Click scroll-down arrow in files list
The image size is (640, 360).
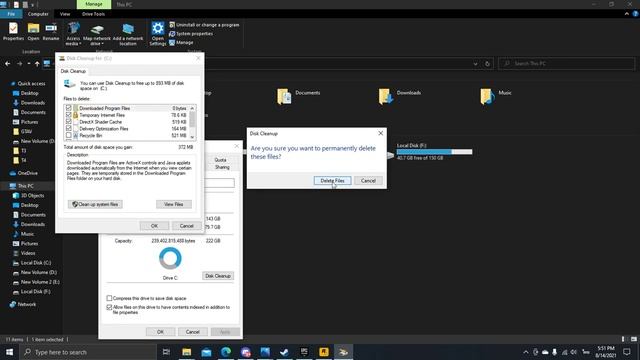click(x=192, y=137)
